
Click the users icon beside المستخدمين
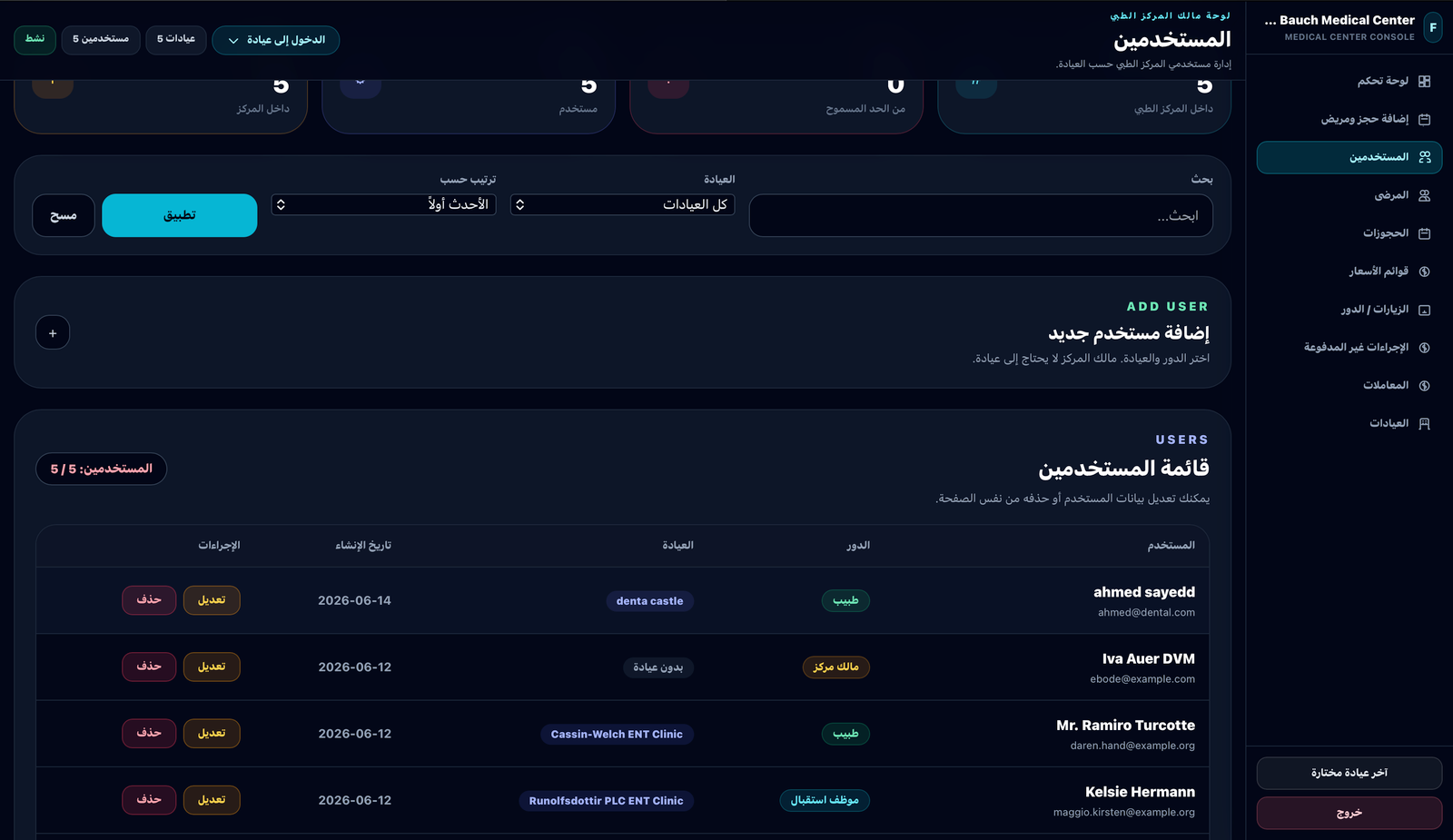[x=1424, y=157]
